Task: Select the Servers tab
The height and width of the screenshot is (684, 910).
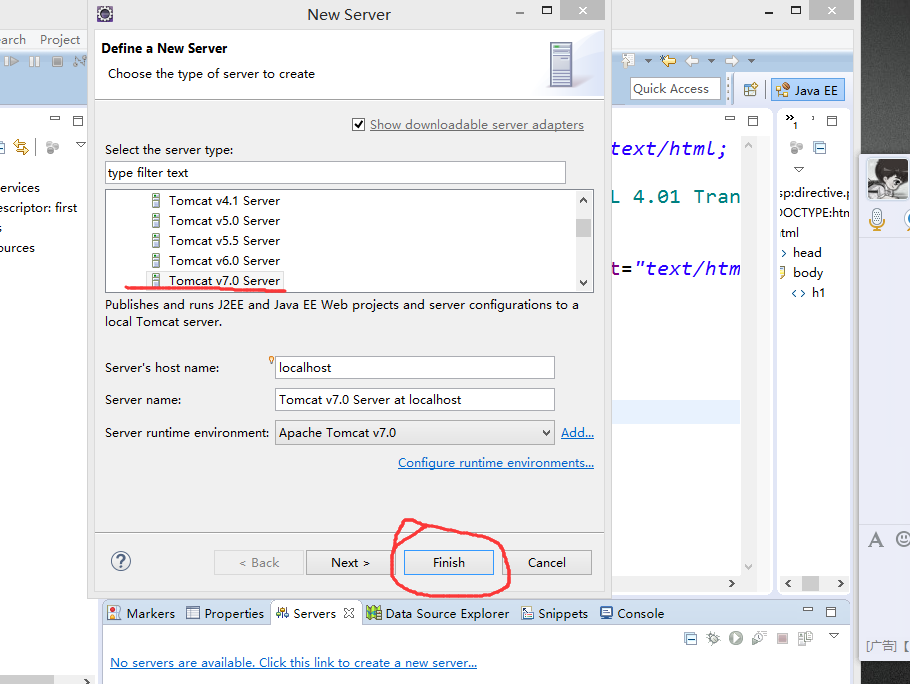Action: [306, 613]
